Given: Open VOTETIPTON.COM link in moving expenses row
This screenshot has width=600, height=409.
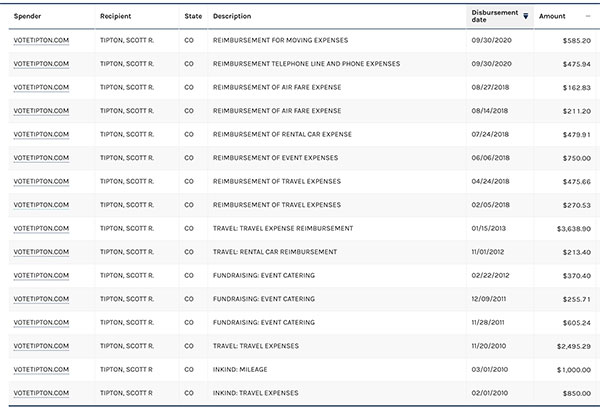Looking at the screenshot, I should pos(41,40).
